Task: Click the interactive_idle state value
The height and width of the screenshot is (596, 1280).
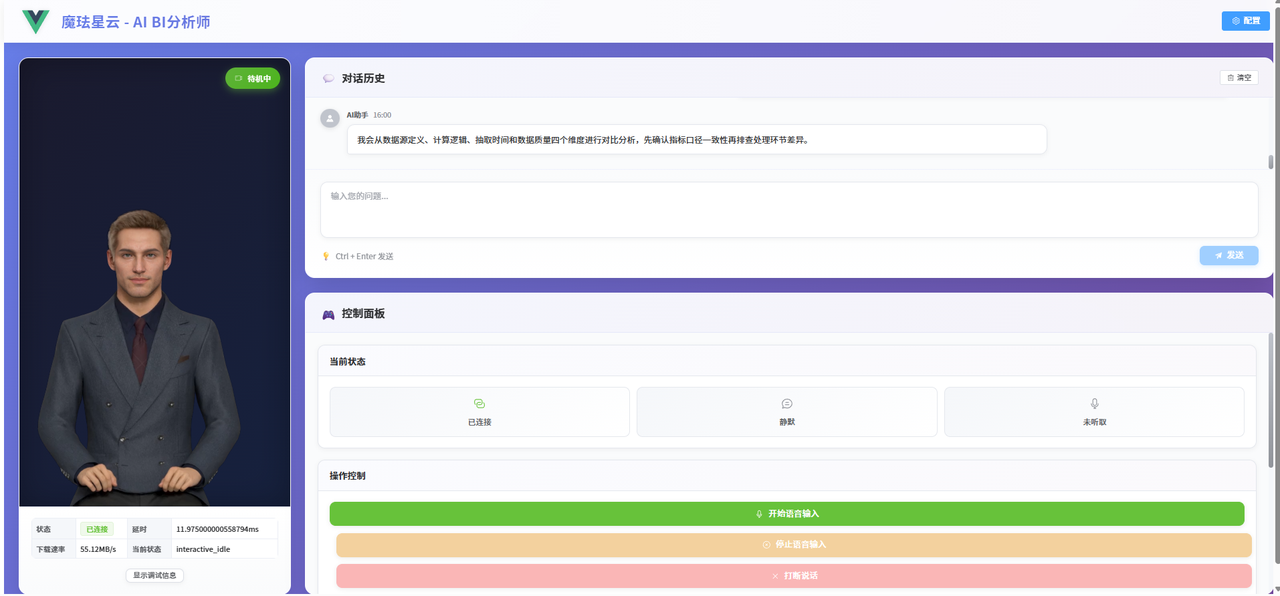Action: click(203, 549)
